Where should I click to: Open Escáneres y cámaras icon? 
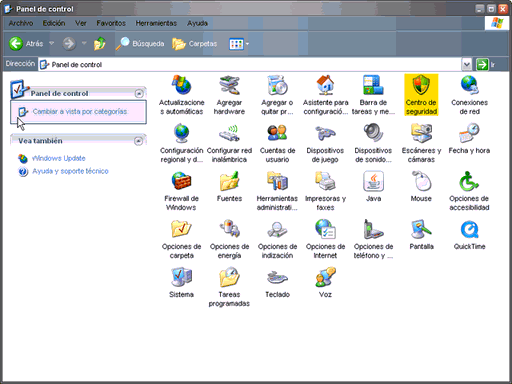pyautogui.click(x=421, y=143)
